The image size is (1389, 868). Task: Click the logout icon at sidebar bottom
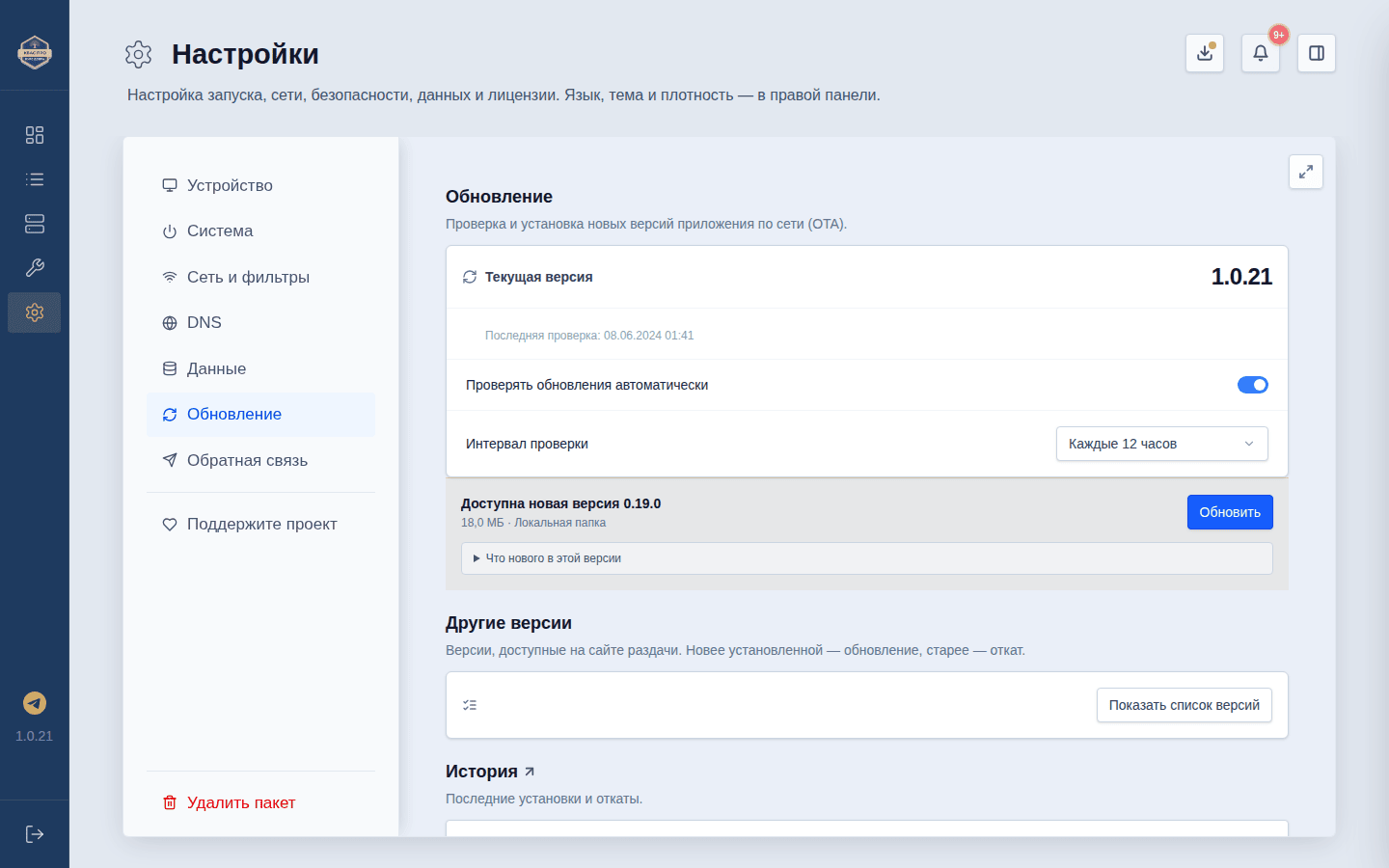pyautogui.click(x=35, y=834)
